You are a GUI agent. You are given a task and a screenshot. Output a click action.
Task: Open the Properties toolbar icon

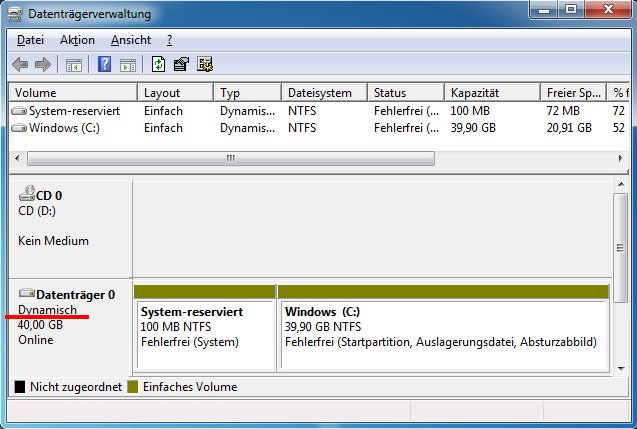tap(181, 64)
